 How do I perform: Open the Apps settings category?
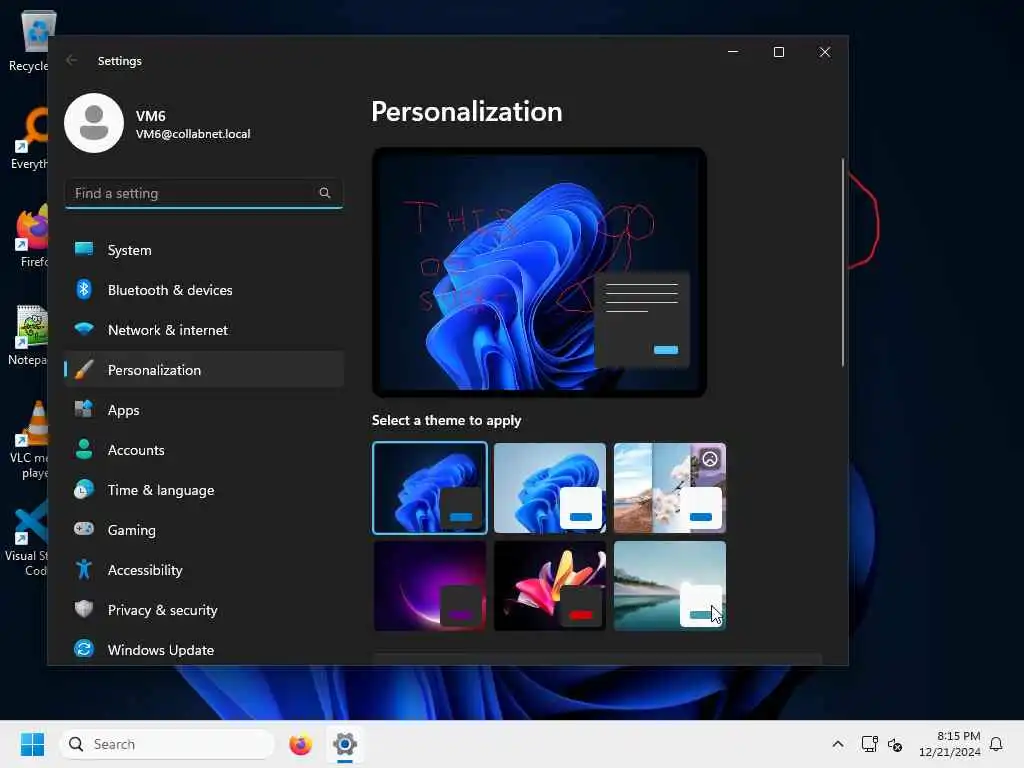click(204, 409)
